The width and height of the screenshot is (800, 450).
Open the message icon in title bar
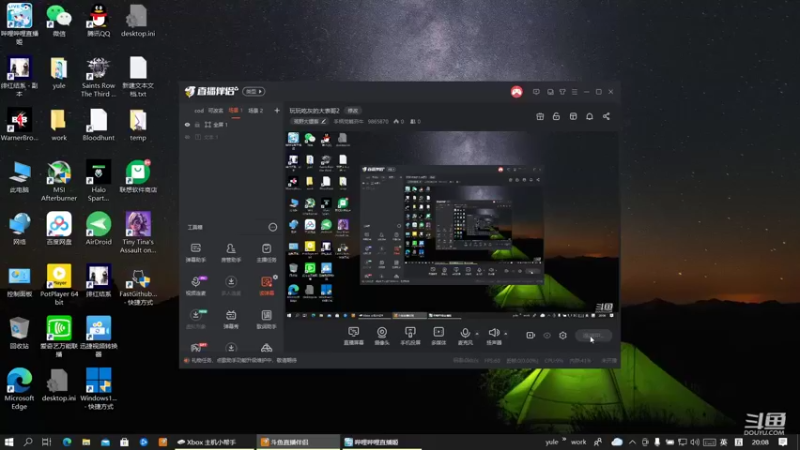[536, 92]
